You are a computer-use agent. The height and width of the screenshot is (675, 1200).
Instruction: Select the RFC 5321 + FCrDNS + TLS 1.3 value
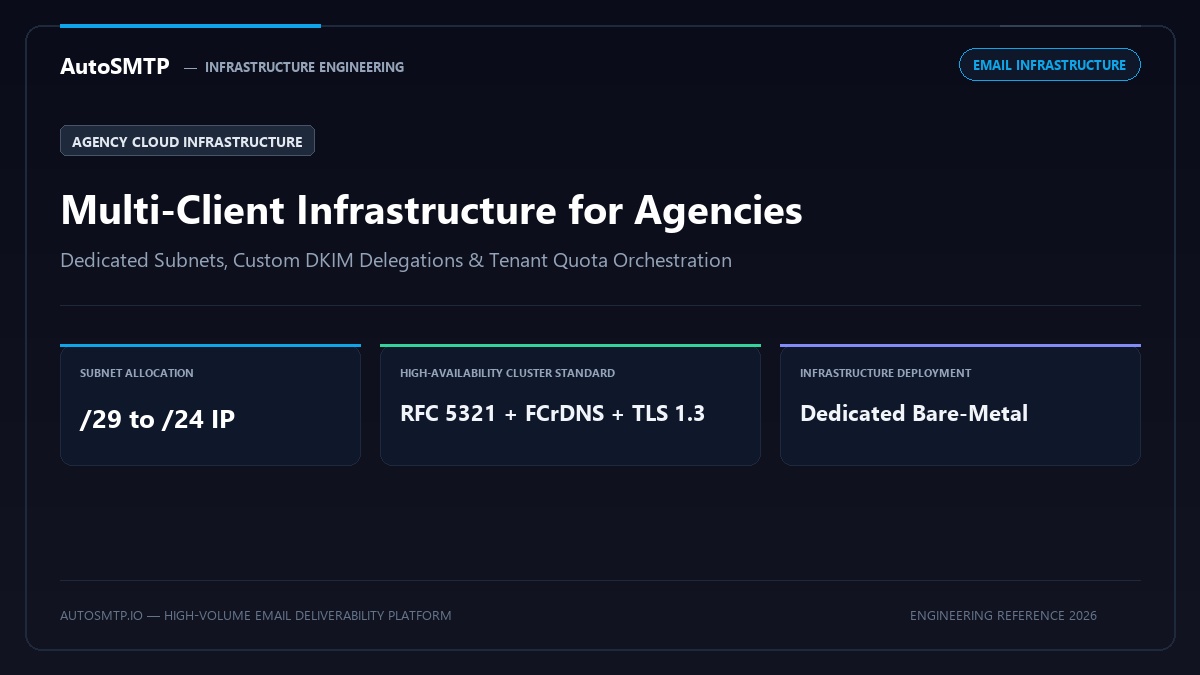pyautogui.click(x=552, y=414)
